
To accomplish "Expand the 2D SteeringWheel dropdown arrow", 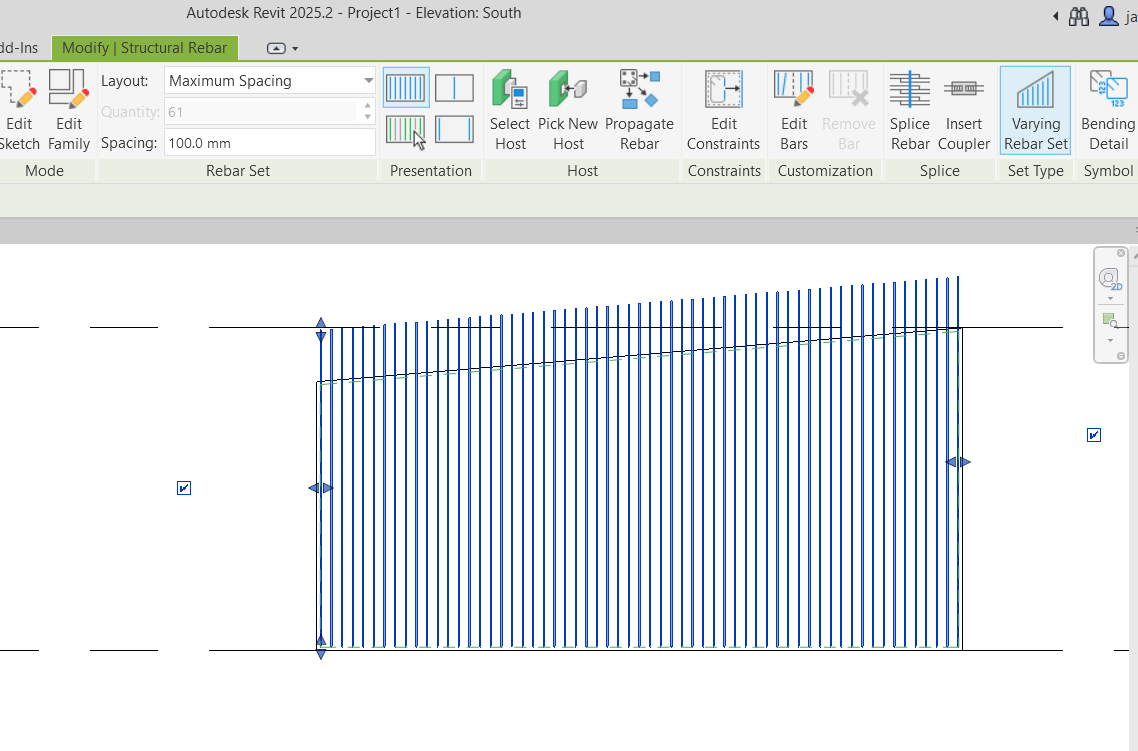I will pos(1109,298).
